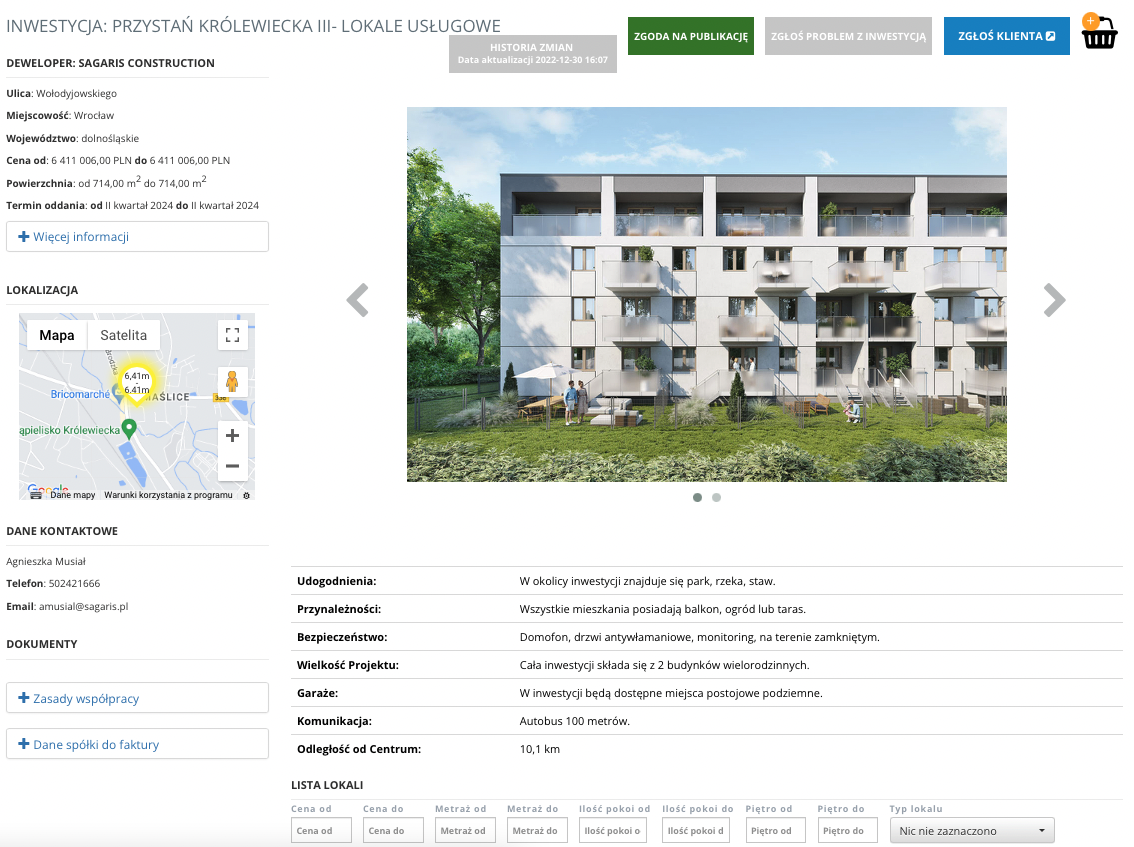Expand Zasady współpracy document
Image resolution: width=1134 pixels, height=847 pixels.
pyautogui.click(x=137, y=698)
